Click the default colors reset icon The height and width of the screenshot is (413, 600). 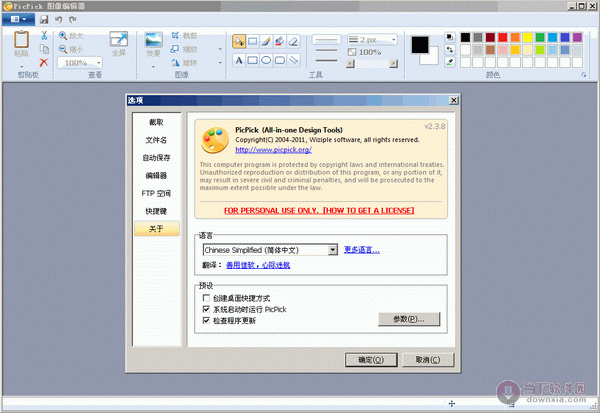tap(450, 37)
